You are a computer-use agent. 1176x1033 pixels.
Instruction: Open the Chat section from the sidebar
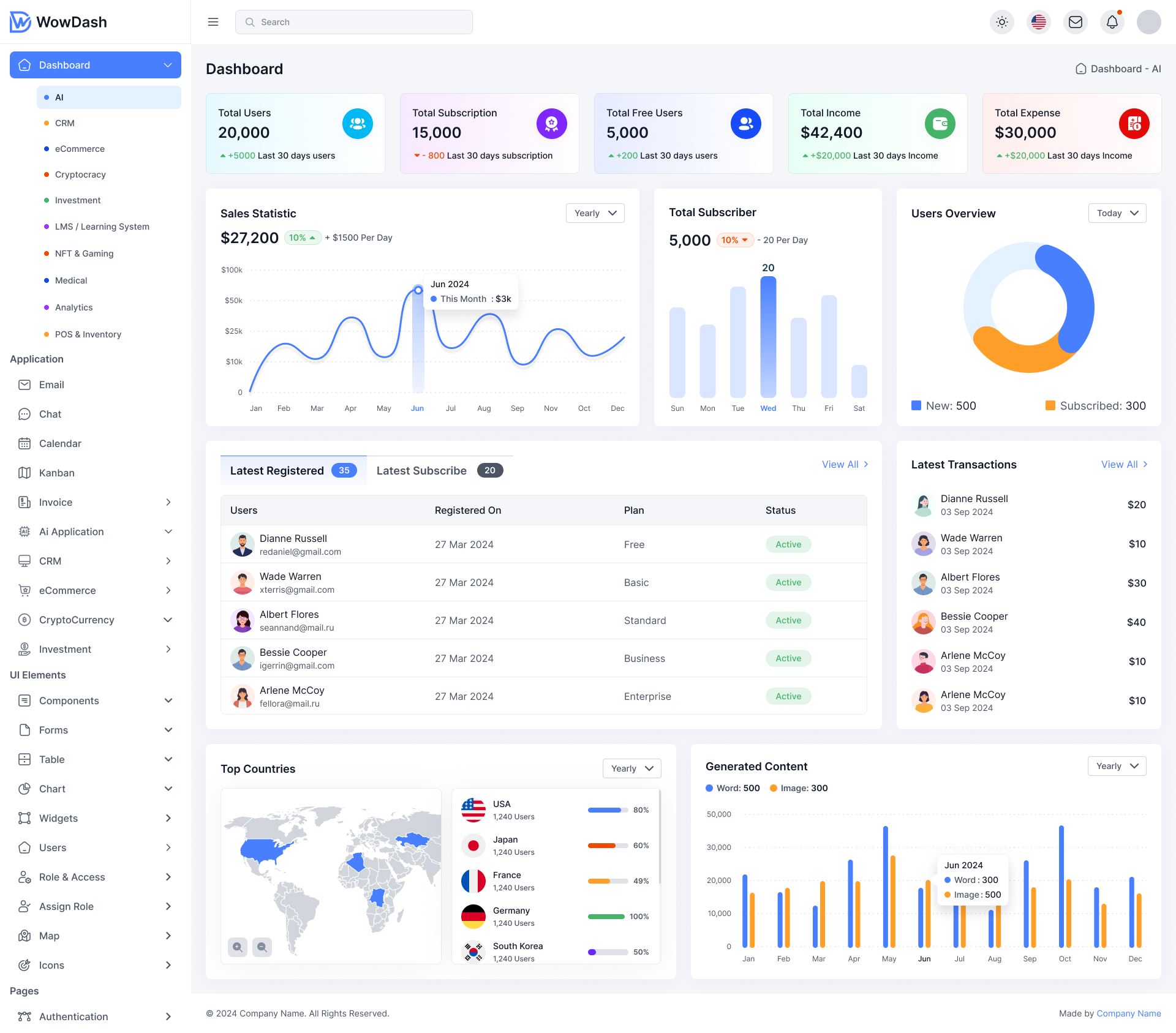(x=48, y=414)
